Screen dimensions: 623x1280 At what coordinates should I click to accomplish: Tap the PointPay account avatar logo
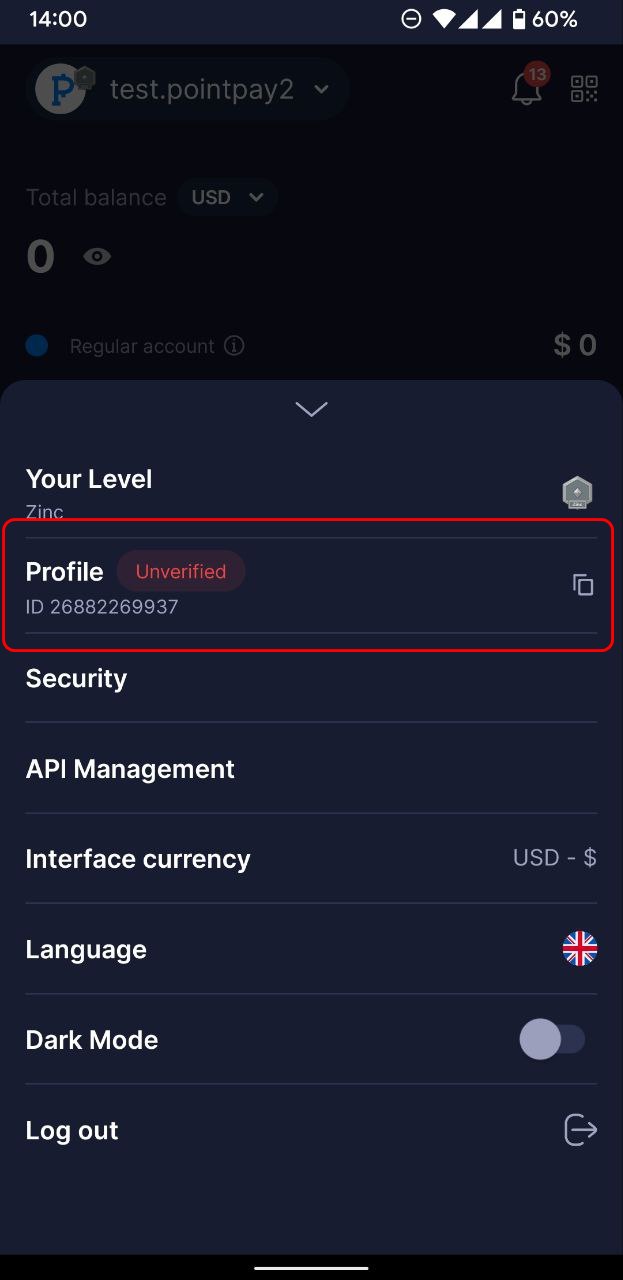point(62,89)
